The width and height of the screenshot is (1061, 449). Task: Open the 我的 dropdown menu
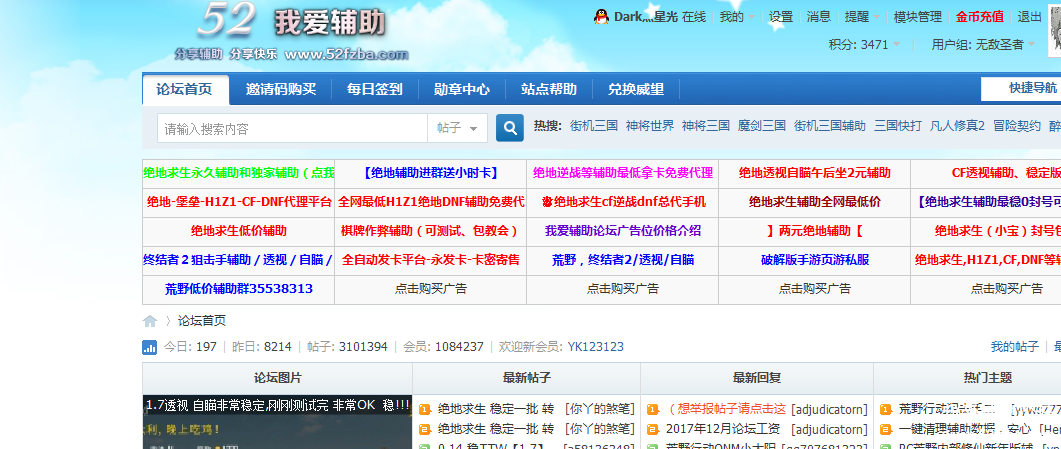pos(737,17)
